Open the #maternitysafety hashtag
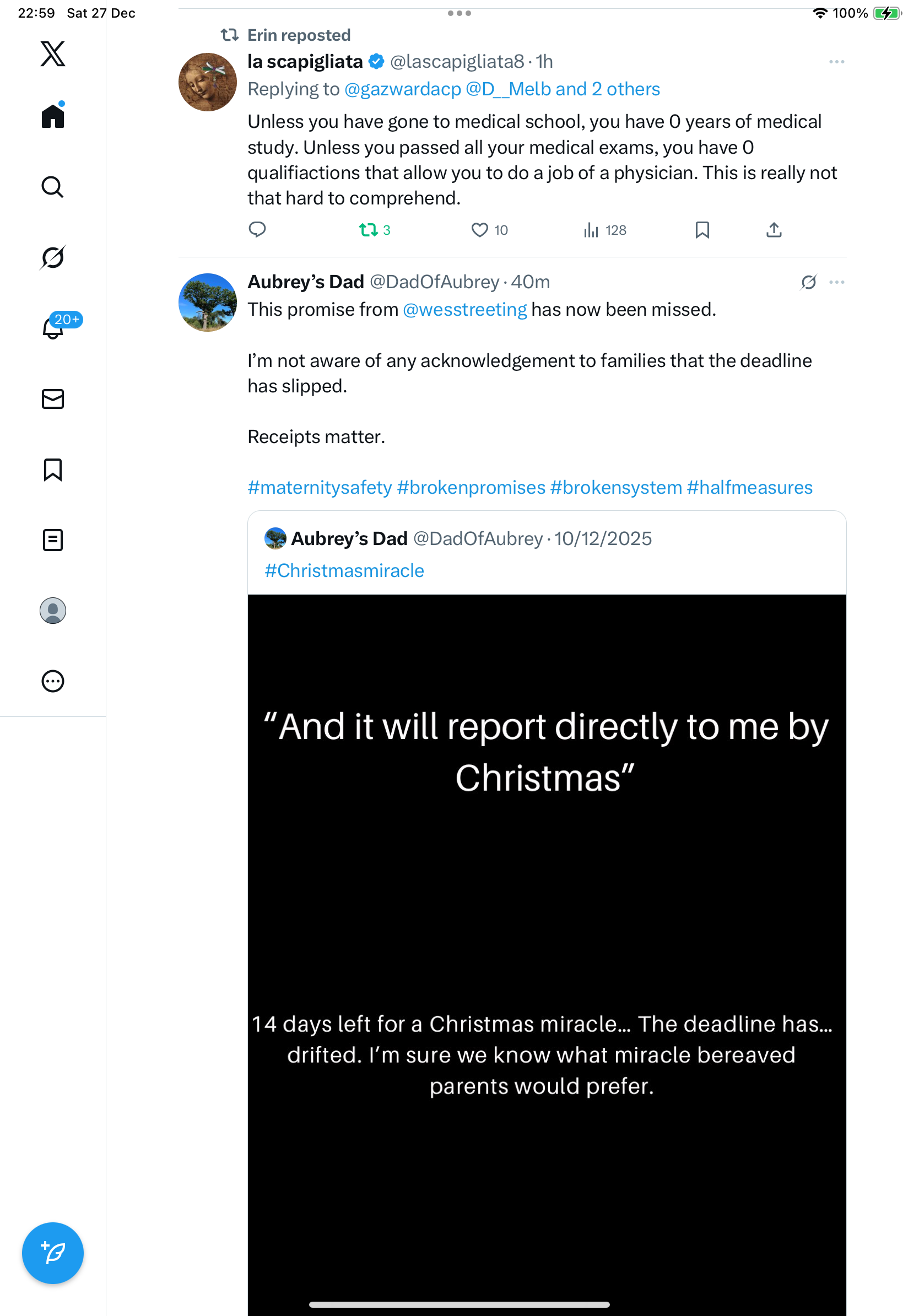 point(319,487)
